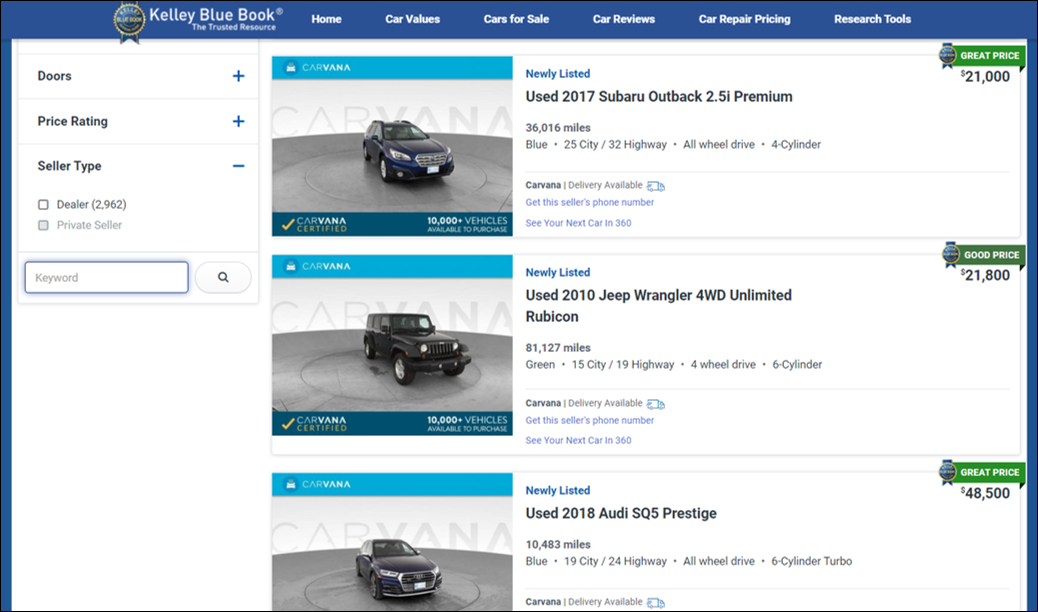
Task: Click Carvana seller name under Subaru Outback
Action: coord(543,185)
